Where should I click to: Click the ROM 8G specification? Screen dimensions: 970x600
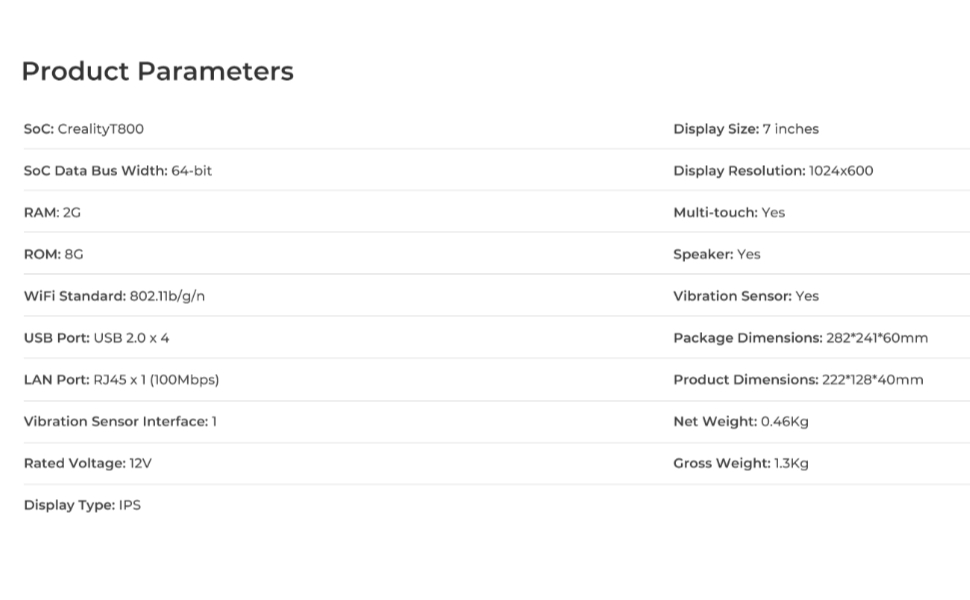[x=54, y=255]
